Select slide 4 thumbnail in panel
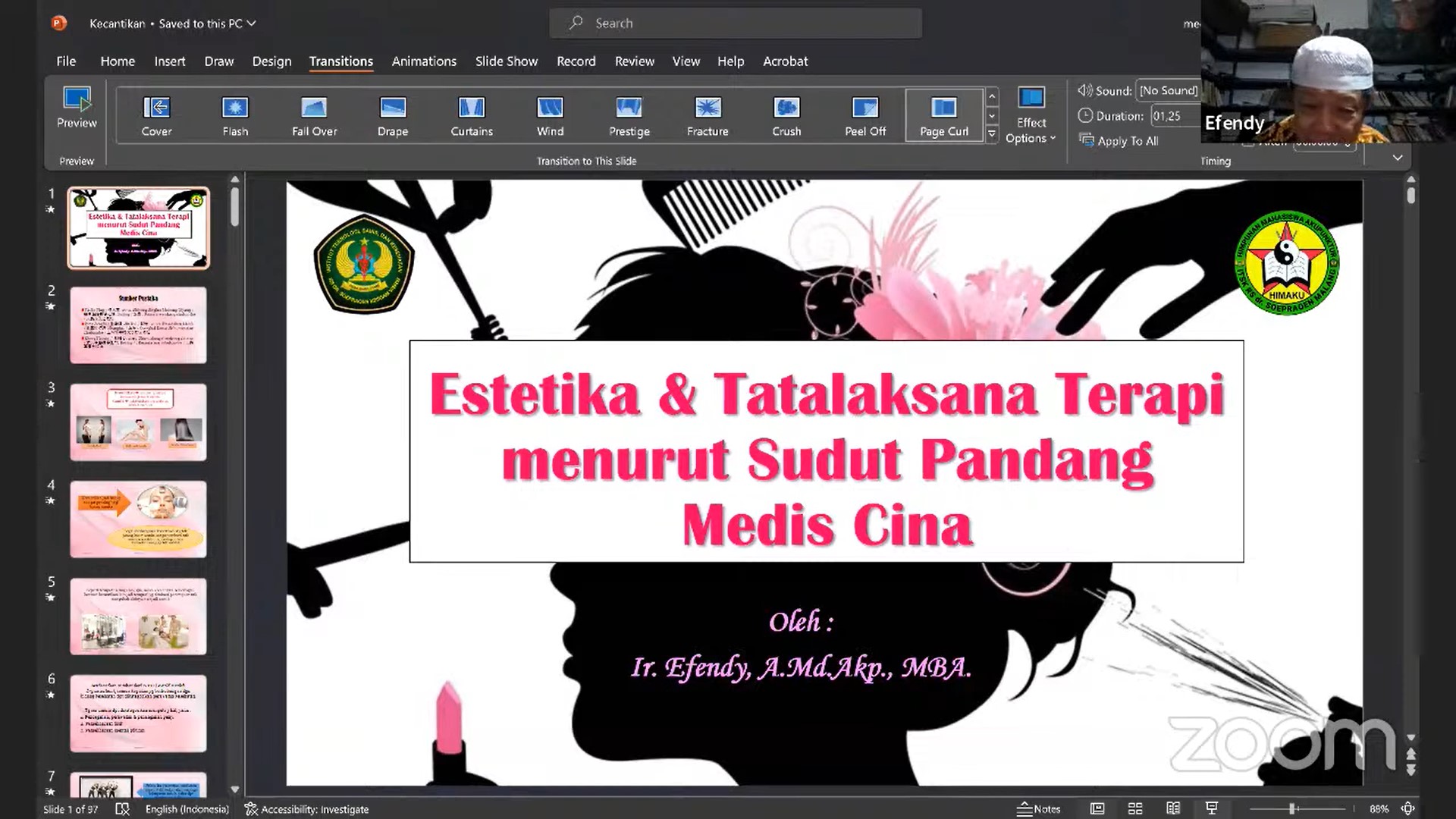Image resolution: width=1456 pixels, height=819 pixels. click(138, 519)
